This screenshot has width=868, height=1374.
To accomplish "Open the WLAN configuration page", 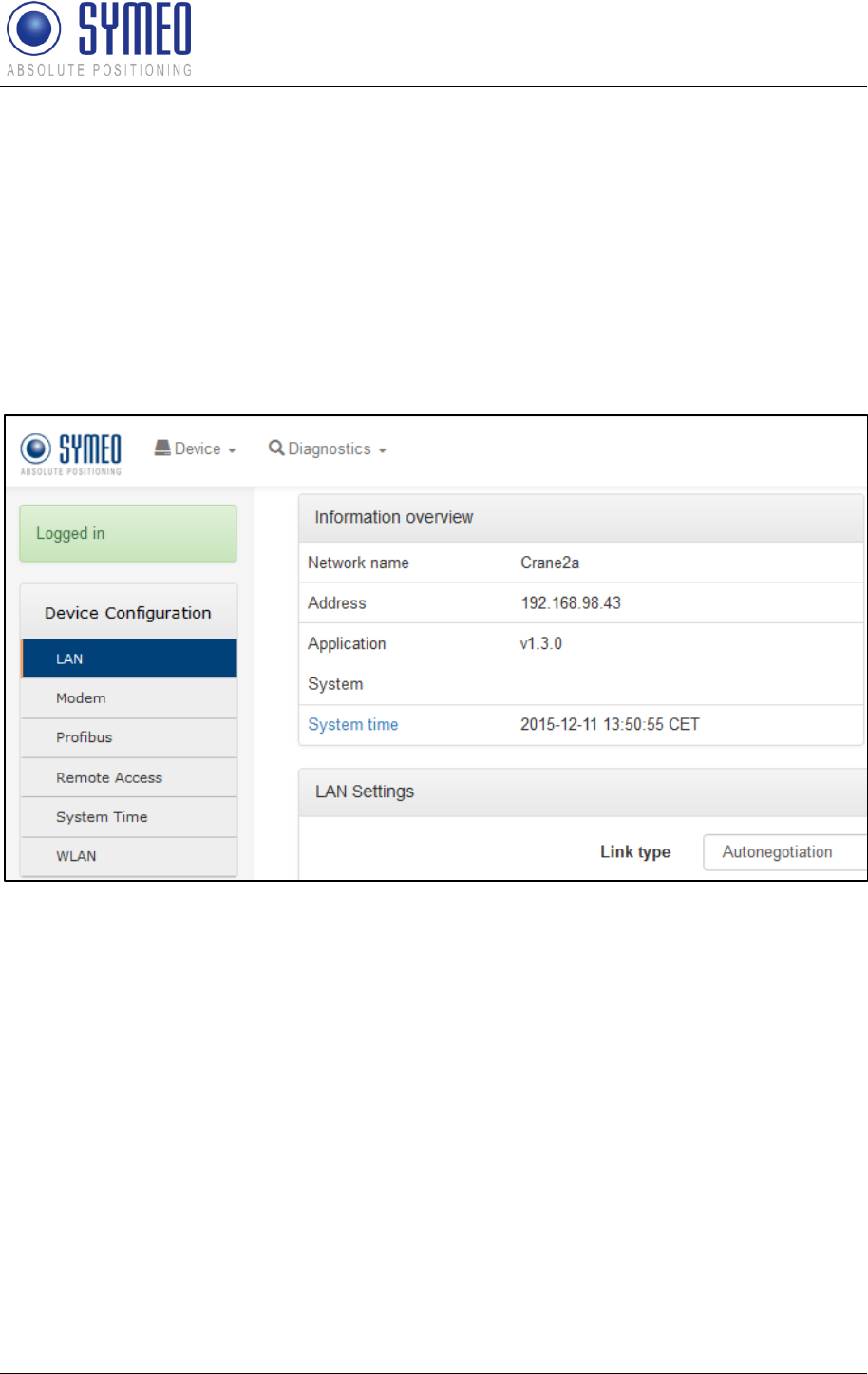I will coord(129,856).
